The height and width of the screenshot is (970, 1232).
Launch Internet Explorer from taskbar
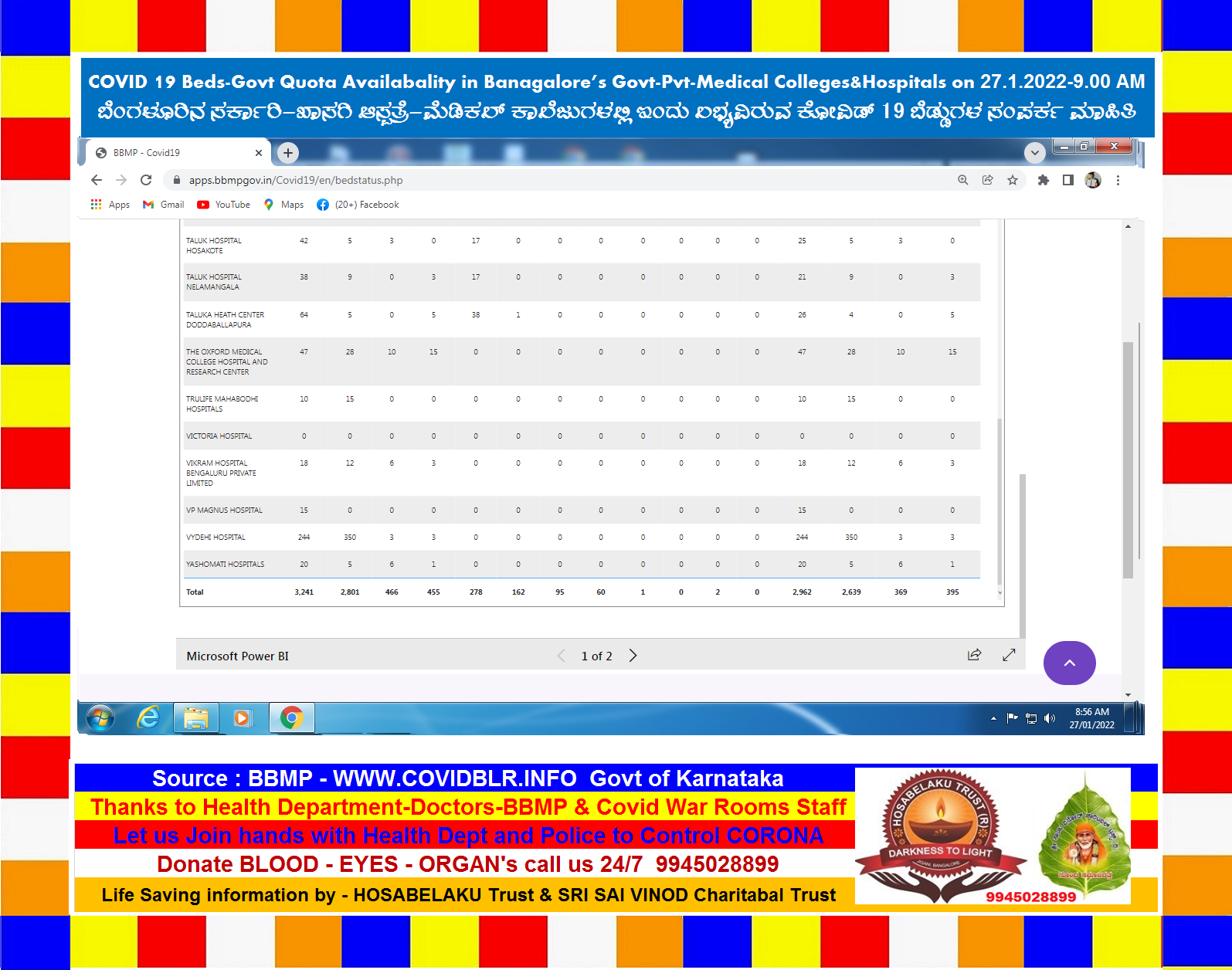click(148, 718)
